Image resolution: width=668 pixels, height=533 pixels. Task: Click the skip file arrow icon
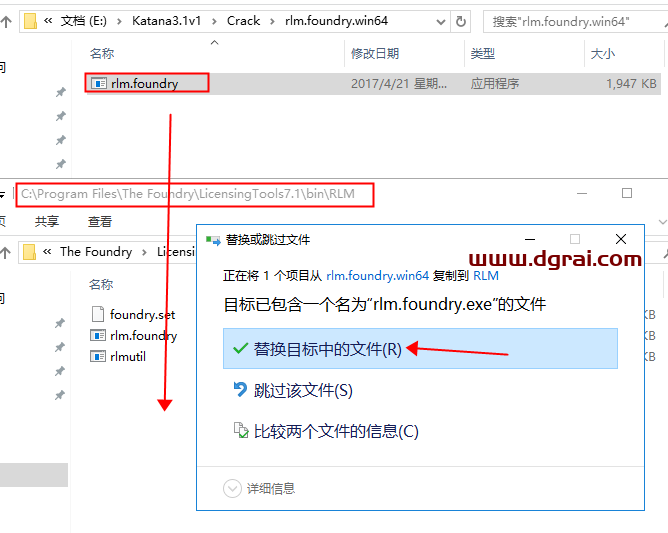(x=239, y=390)
